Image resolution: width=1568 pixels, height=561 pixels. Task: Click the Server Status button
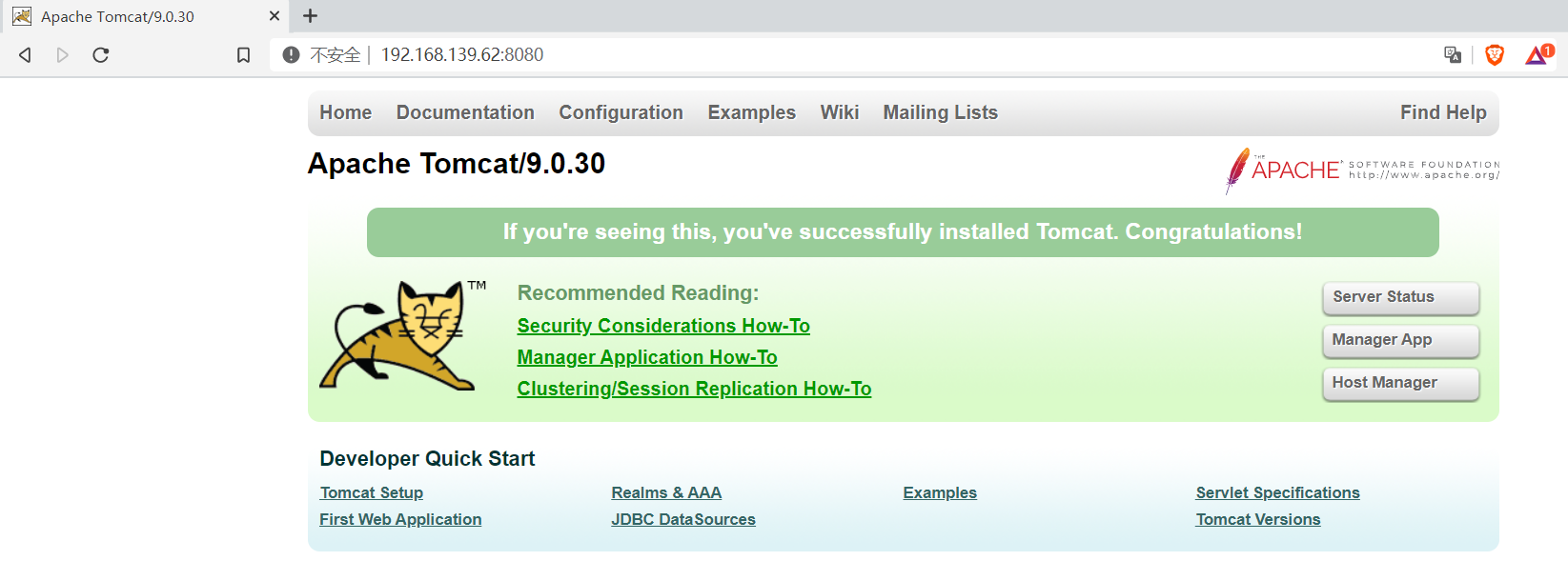click(x=1401, y=297)
